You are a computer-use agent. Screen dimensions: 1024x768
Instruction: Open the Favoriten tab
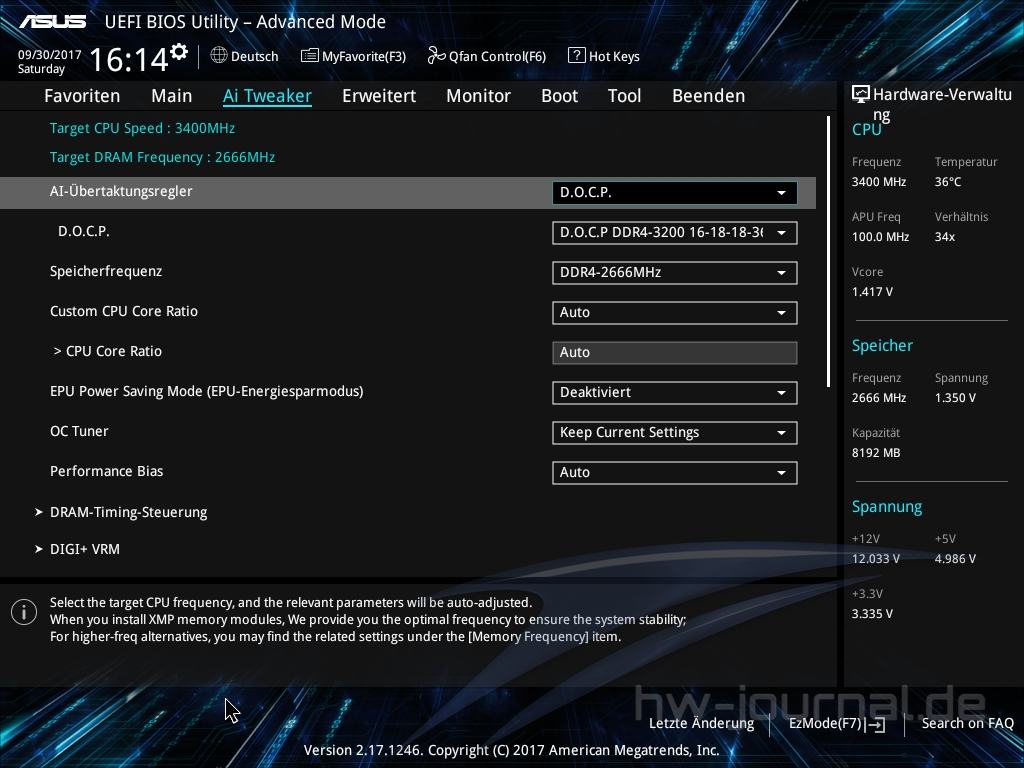[82, 96]
